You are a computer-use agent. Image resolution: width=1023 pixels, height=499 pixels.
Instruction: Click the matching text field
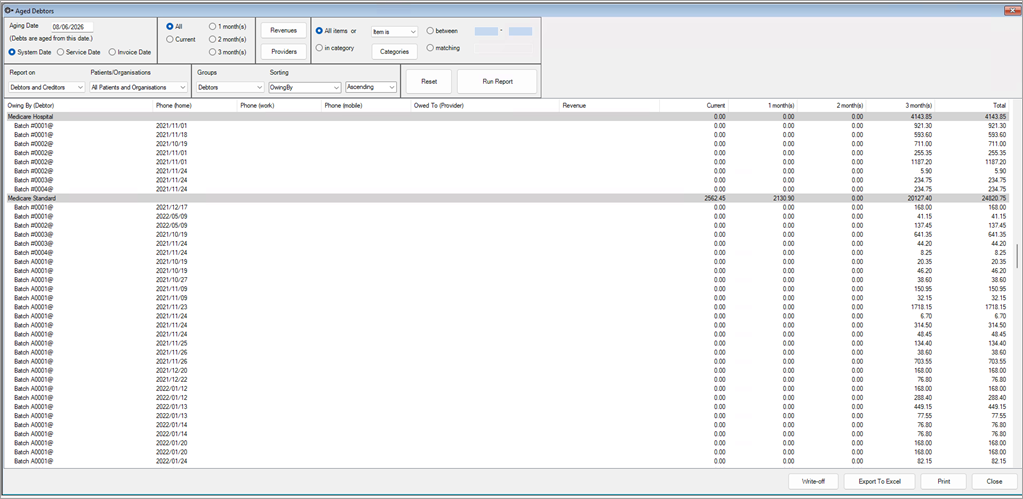click(x=503, y=48)
